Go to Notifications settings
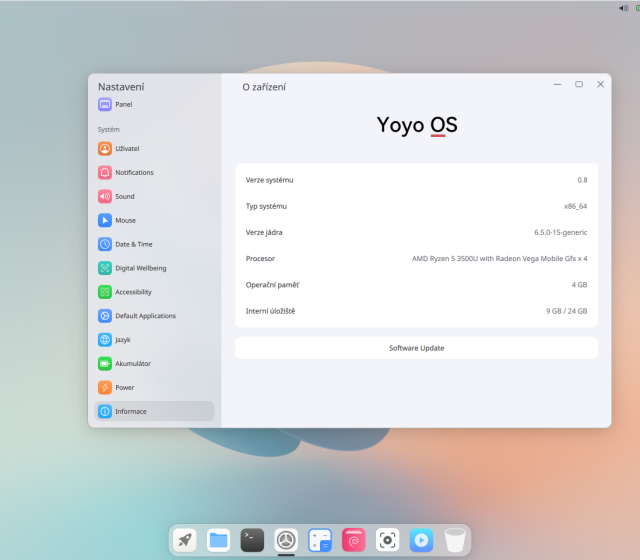Viewport: 640px width, 560px height. pos(134,172)
